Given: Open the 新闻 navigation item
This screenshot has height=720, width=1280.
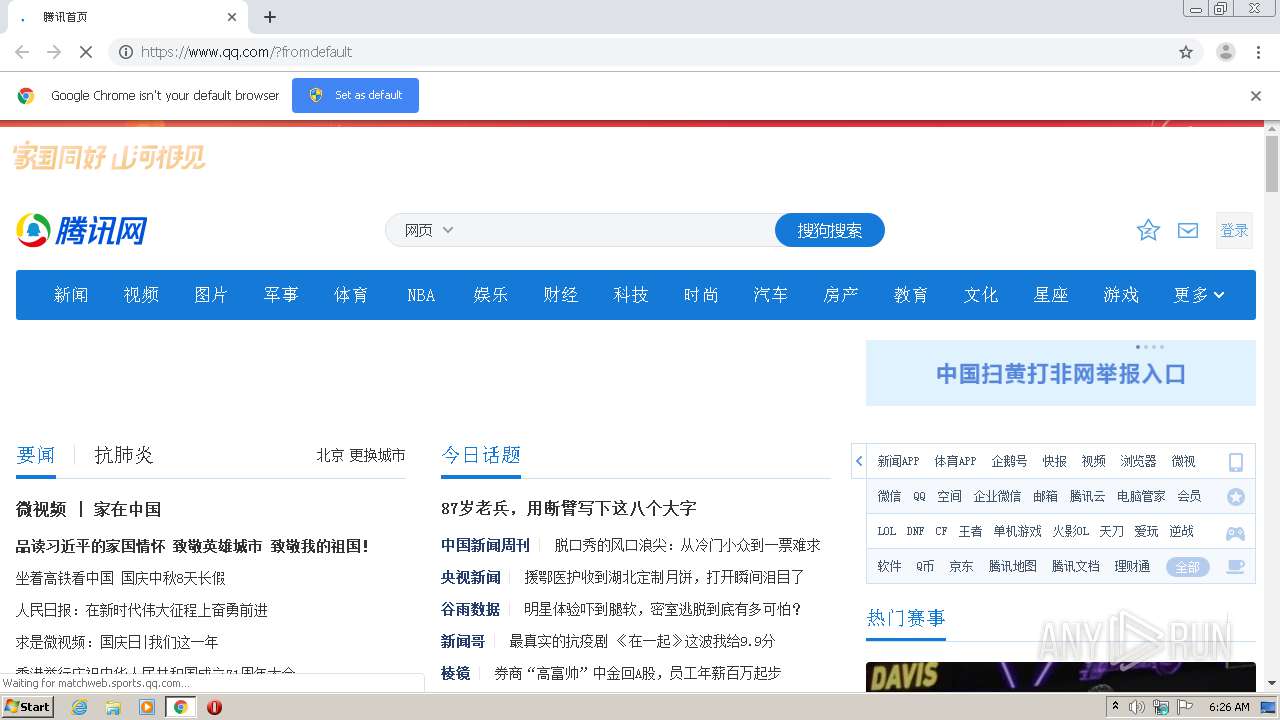Looking at the screenshot, I should pyautogui.click(x=71, y=295).
